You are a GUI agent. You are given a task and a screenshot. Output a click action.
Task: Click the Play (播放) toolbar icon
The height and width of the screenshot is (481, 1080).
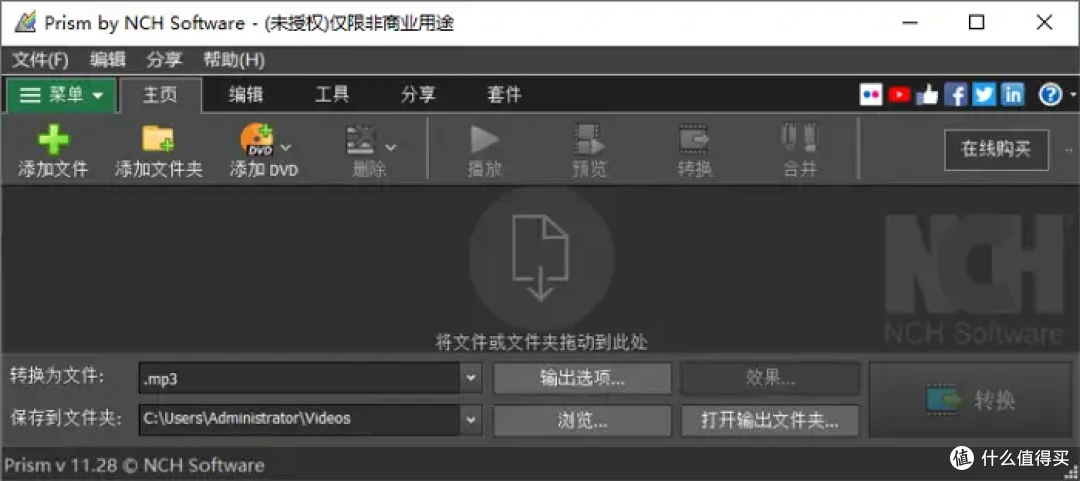coord(485,139)
